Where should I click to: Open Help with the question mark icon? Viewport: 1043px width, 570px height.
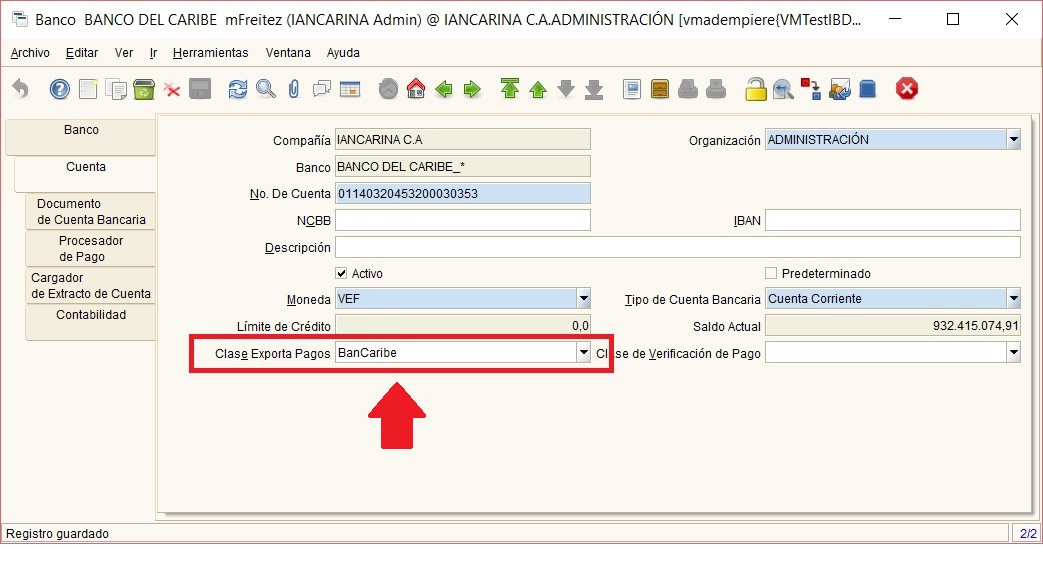(60, 88)
